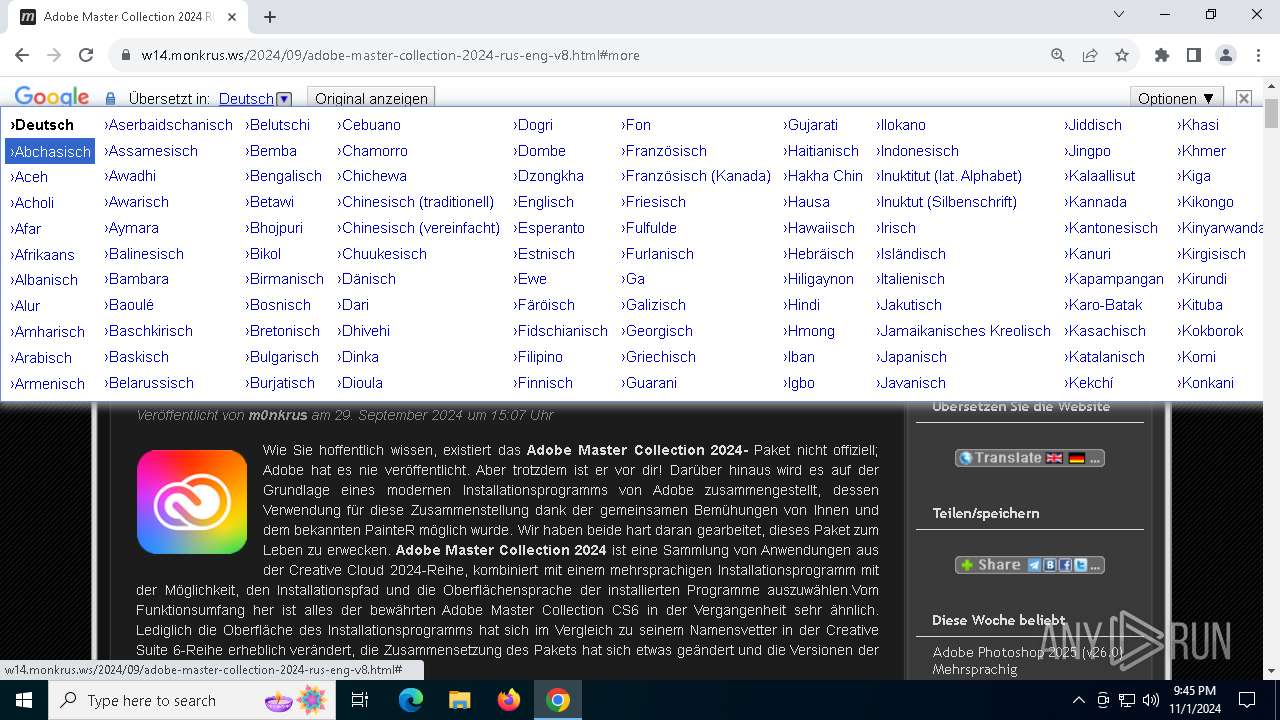Open Adobe Photoshop 2025 popular post link

(1029, 660)
